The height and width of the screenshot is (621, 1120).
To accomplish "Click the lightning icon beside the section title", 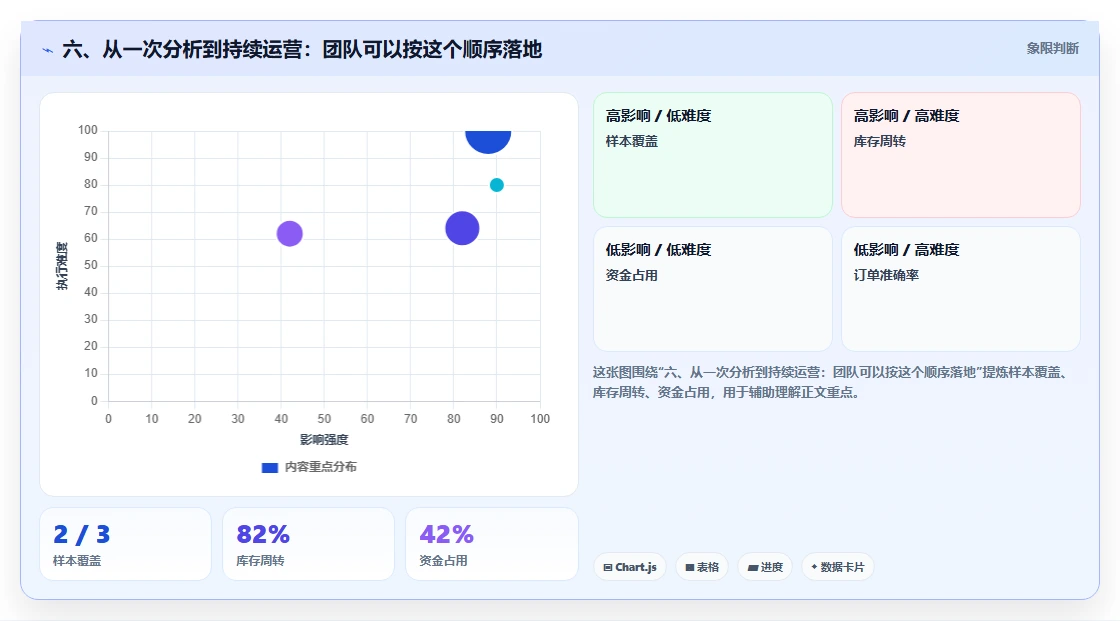I will click(x=47, y=50).
